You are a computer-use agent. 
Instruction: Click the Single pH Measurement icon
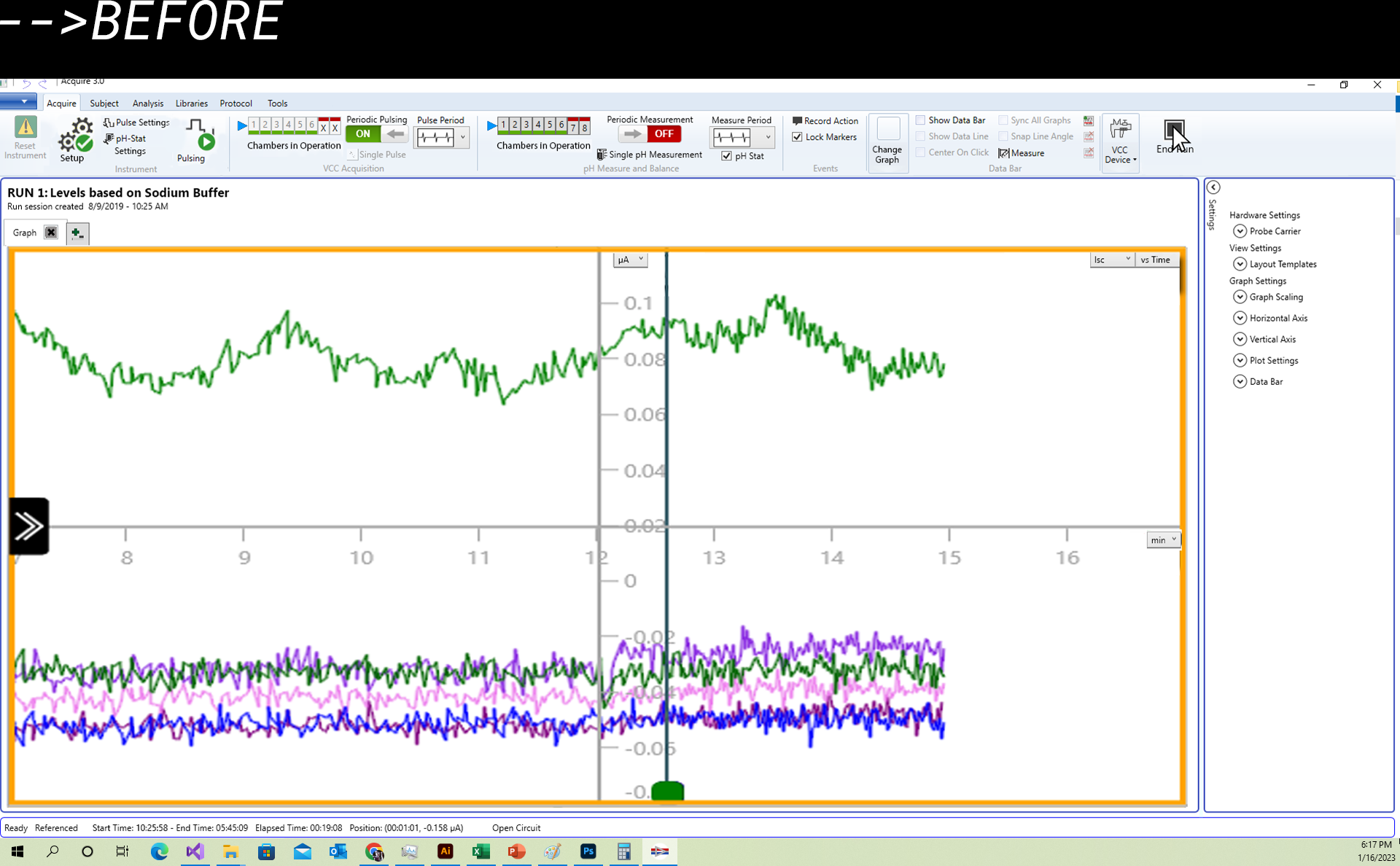tap(602, 155)
